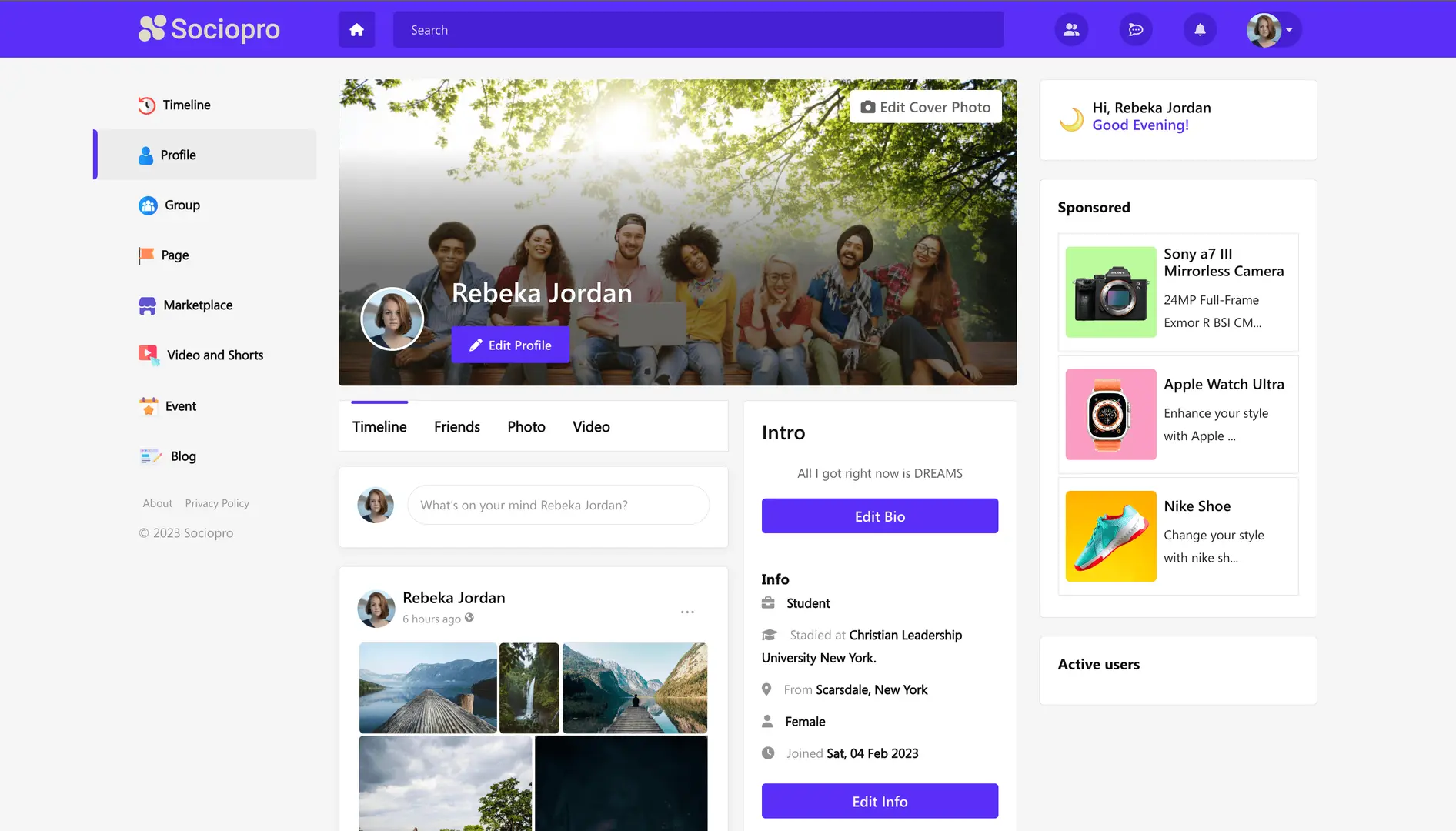Switch to the Video tab
Image resolution: width=1456 pixels, height=831 pixels.
coord(591,426)
